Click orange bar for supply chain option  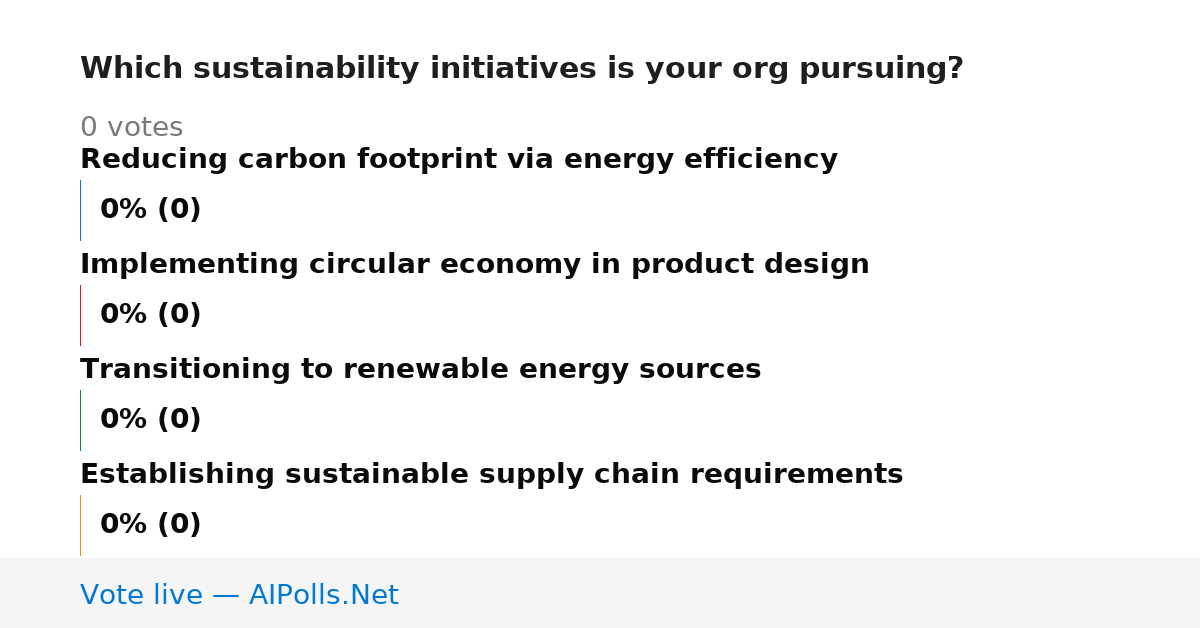80,525
